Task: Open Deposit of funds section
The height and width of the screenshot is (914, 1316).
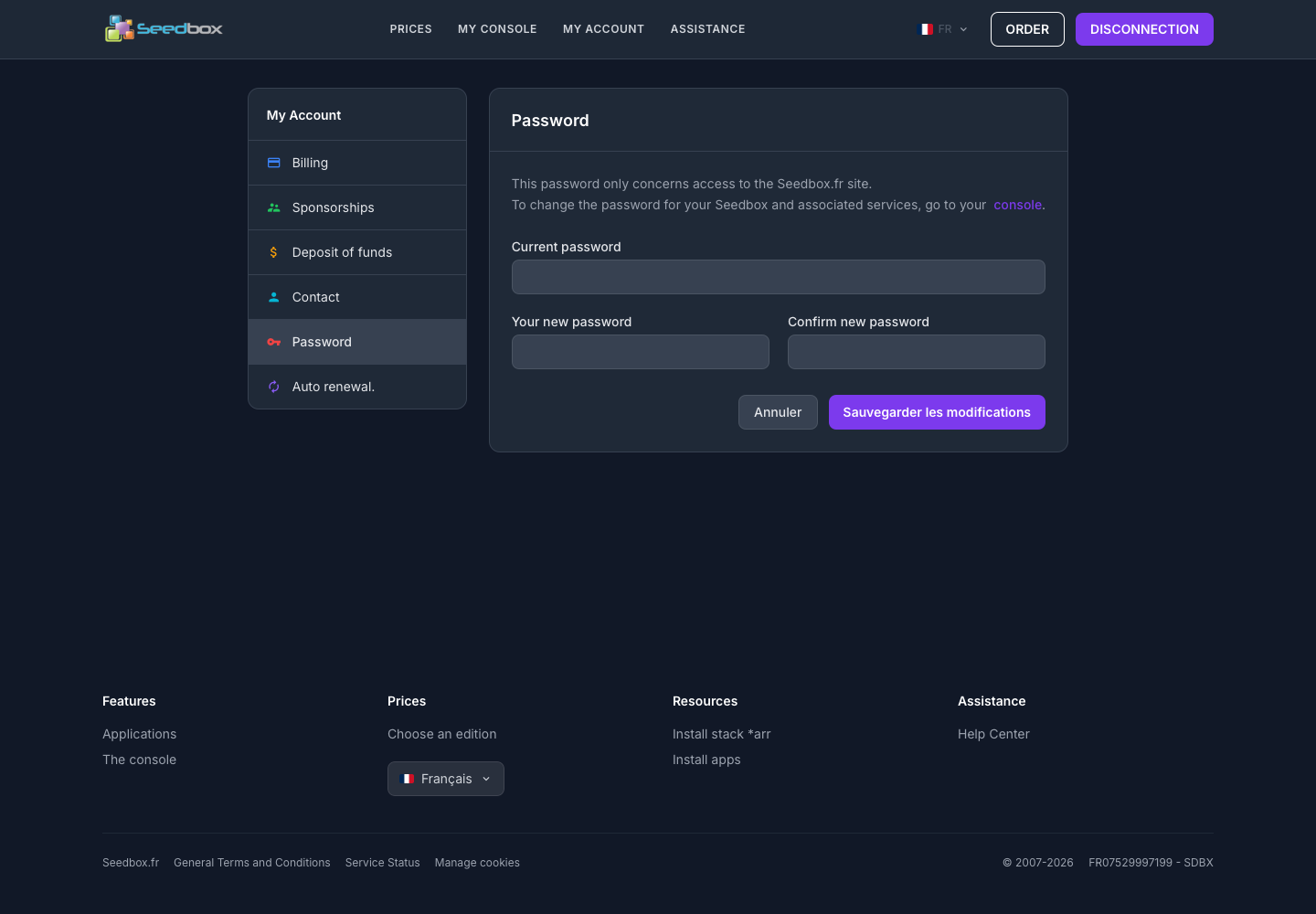Action: (357, 252)
